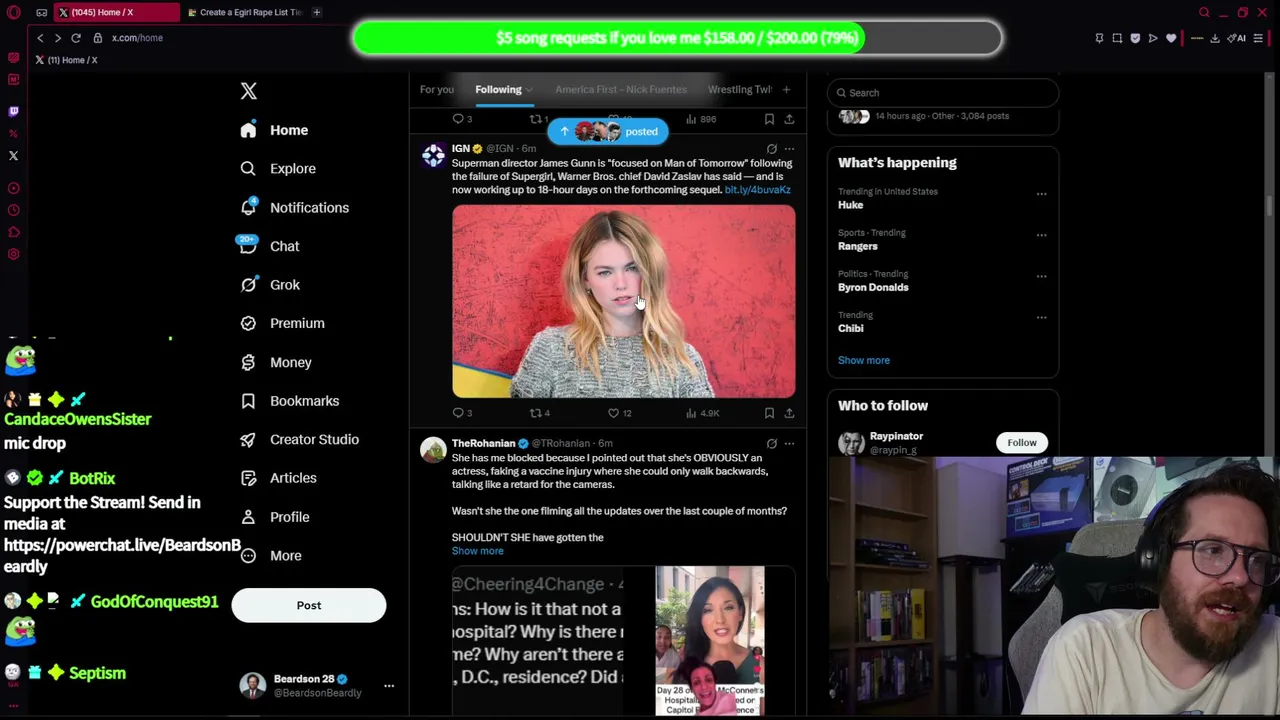Add a new browser tab
Screen dimensions: 1280x720
[x=316, y=12]
